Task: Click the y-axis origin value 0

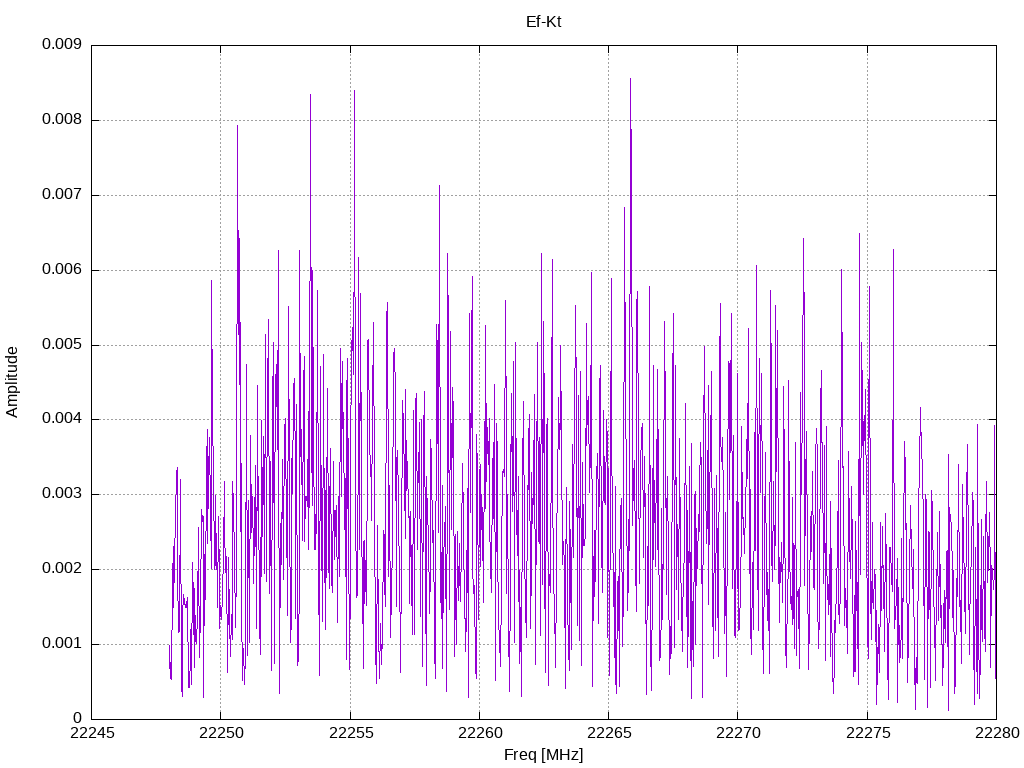Action: click(x=78, y=718)
